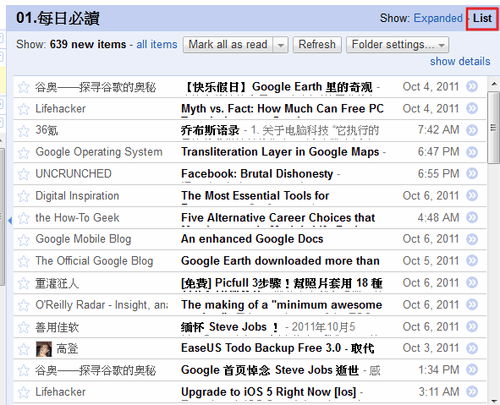Open Mark all as read dropdown arrow

[281, 45]
